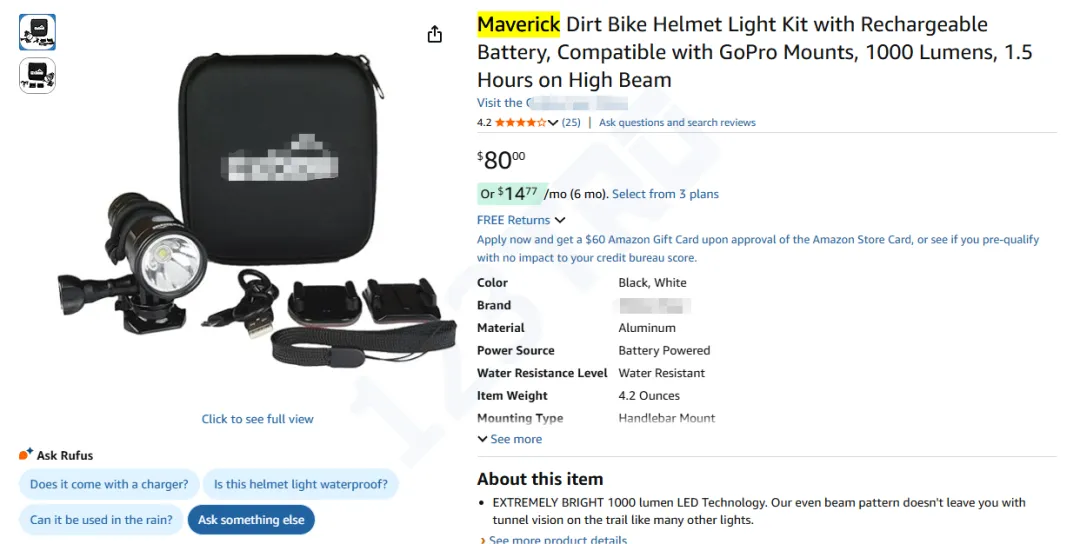Viewport: 1080px width, 544px height.
Task: Click the share icon above product image
Action: 434,35
